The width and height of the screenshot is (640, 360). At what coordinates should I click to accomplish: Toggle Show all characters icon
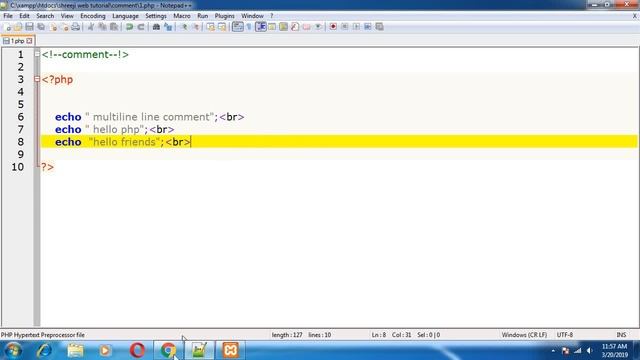249,27
